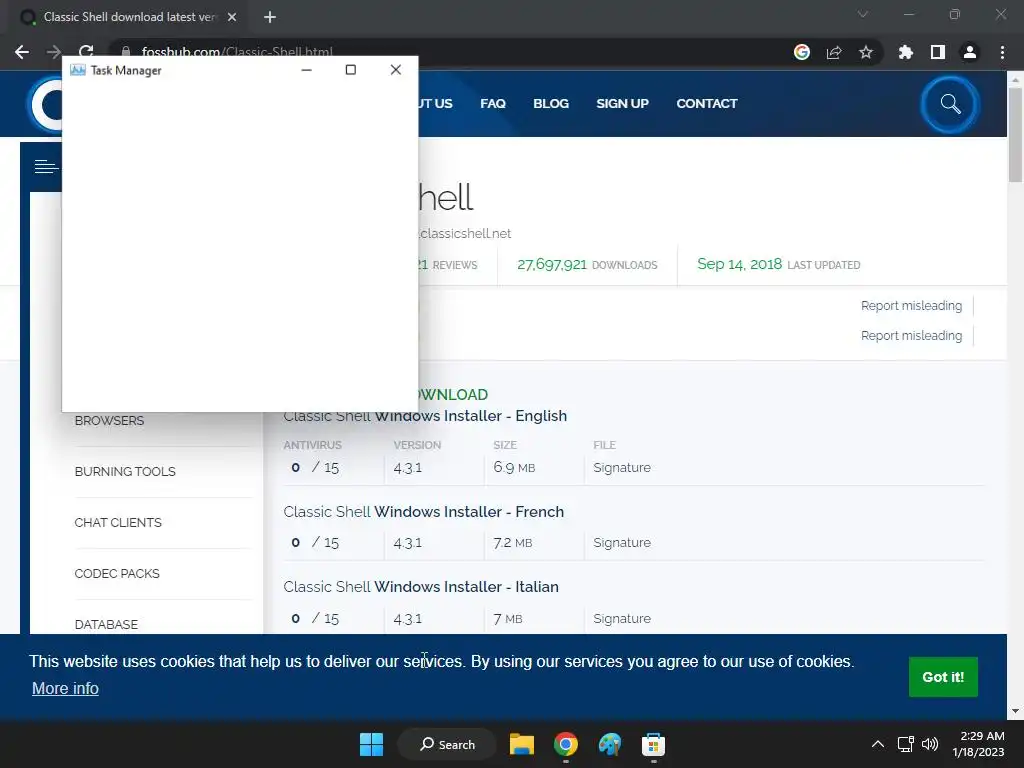The height and width of the screenshot is (768, 1024).
Task: Open a new Chrome tab
Action: pos(270,17)
